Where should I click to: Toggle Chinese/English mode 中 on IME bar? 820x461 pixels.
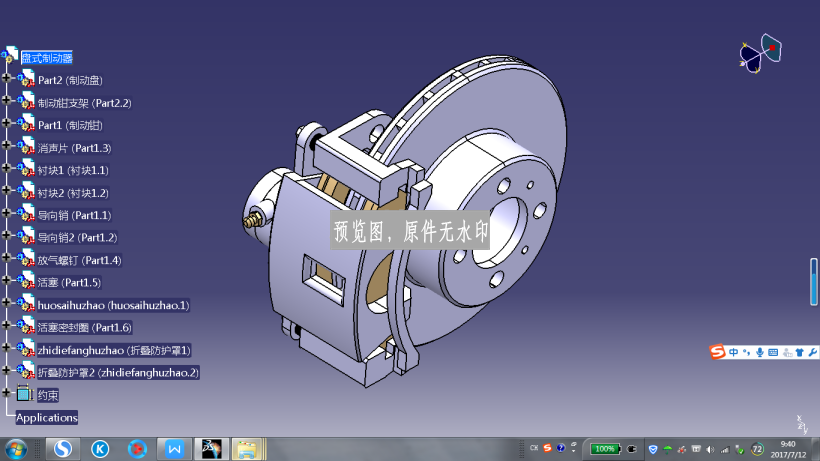[733, 352]
